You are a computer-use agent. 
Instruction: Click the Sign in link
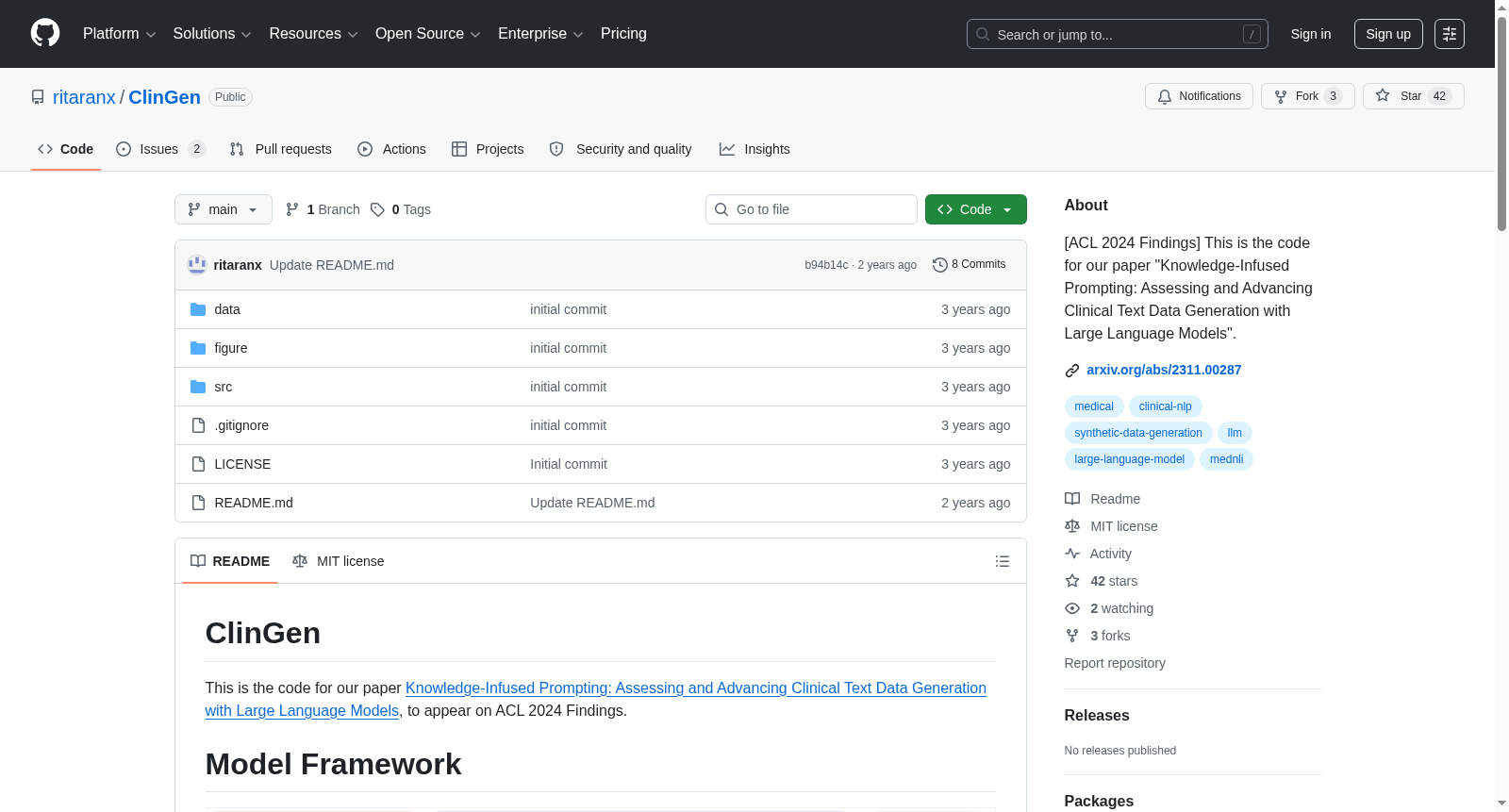pos(1311,34)
